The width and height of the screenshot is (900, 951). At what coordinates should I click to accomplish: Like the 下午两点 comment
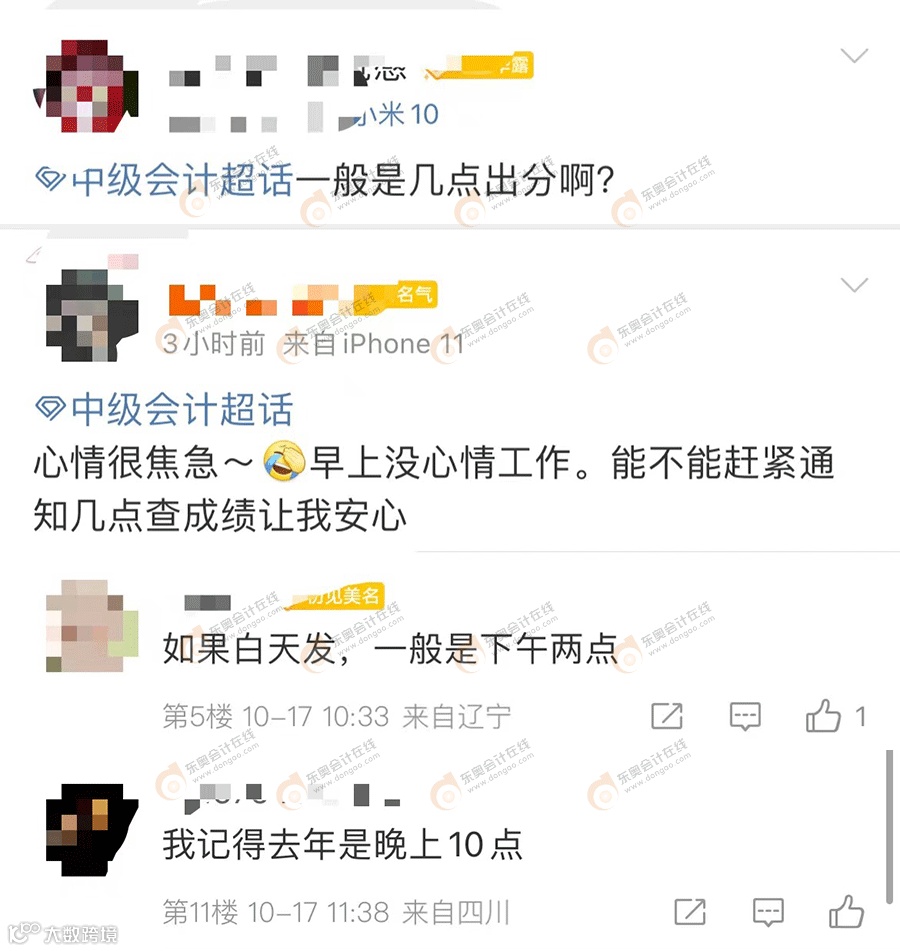point(824,716)
